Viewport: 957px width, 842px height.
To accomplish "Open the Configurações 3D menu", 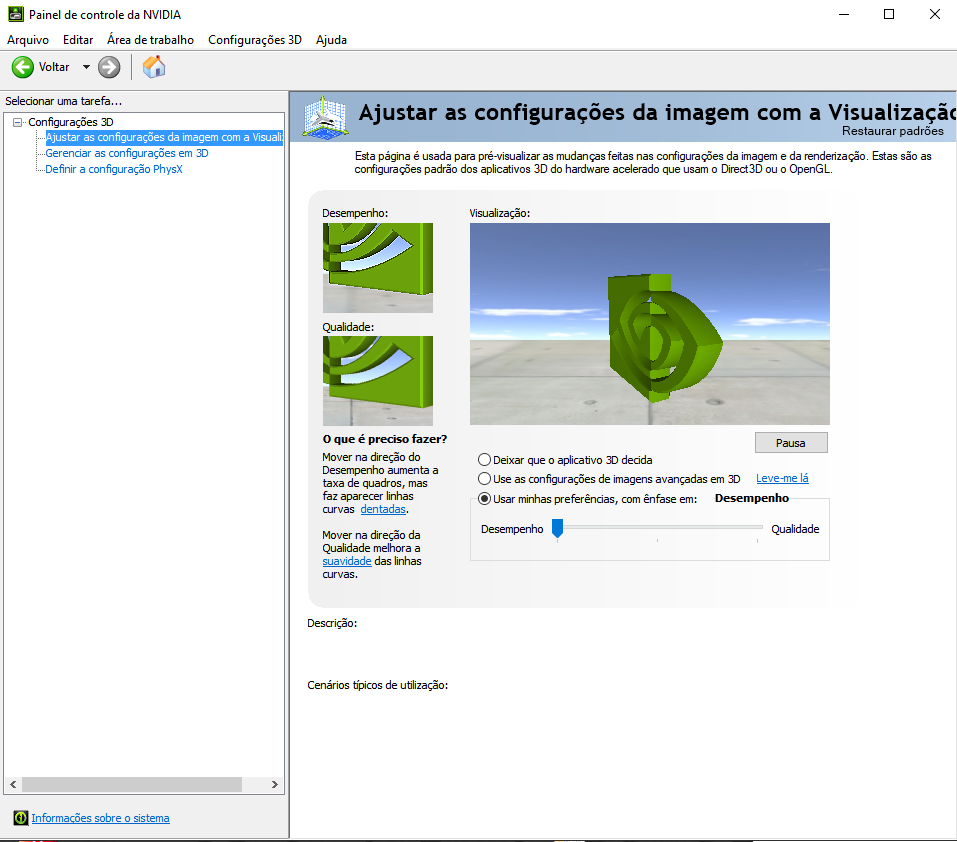I will (255, 40).
